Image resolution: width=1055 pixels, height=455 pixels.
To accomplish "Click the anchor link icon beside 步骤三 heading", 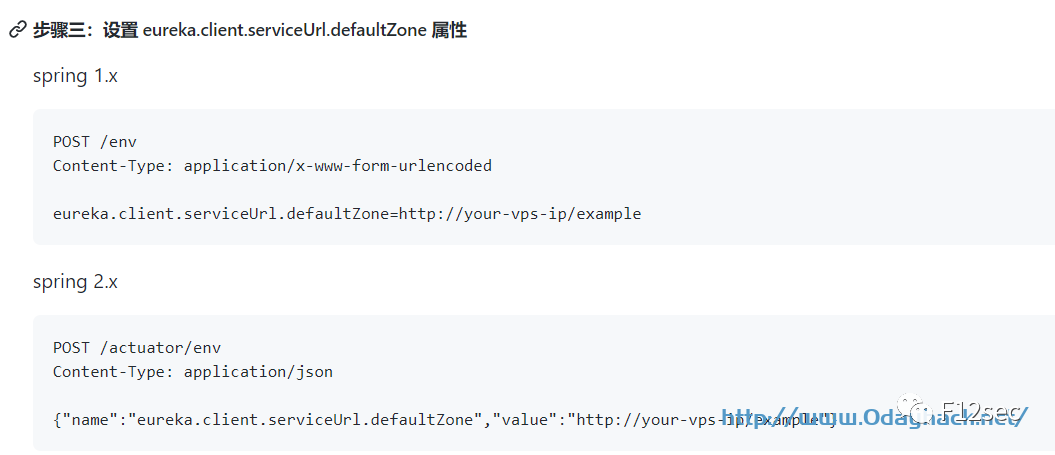I will pyautogui.click(x=17, y=30).
